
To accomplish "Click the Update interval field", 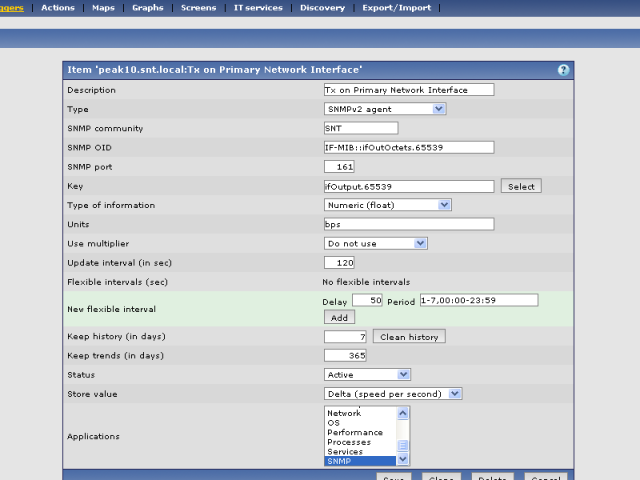I will tap(339, 262).
